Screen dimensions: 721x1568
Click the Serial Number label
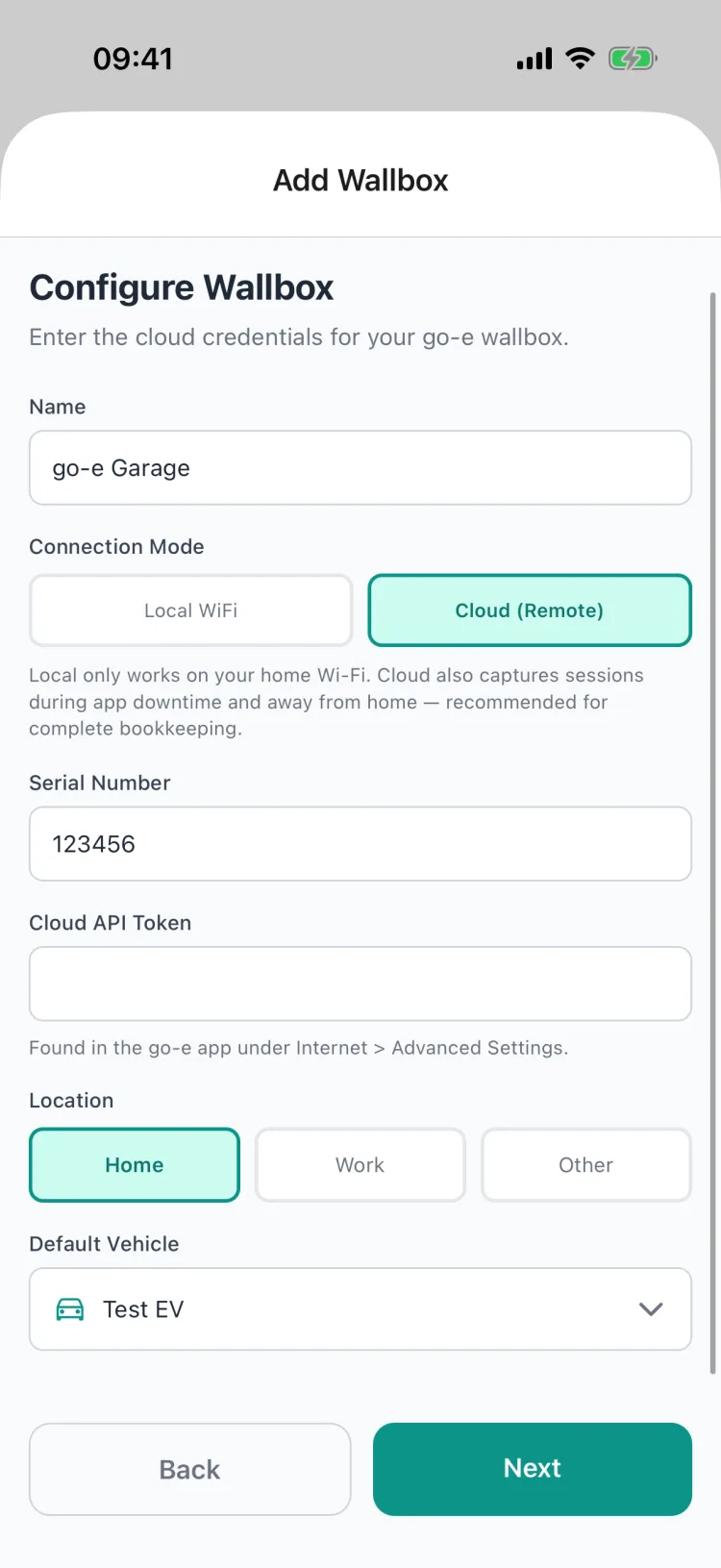(x=100, y=783)
